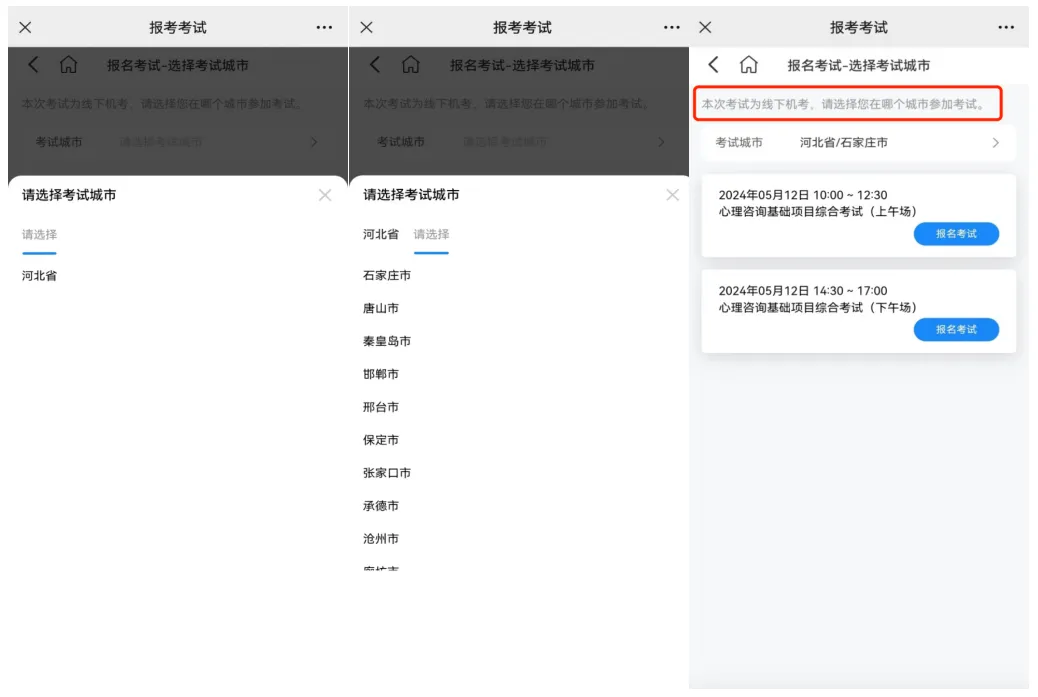Tap the dimmed home icon in the left panel
The width and height of the screenshot is (1038, 697).
point(69,65)
